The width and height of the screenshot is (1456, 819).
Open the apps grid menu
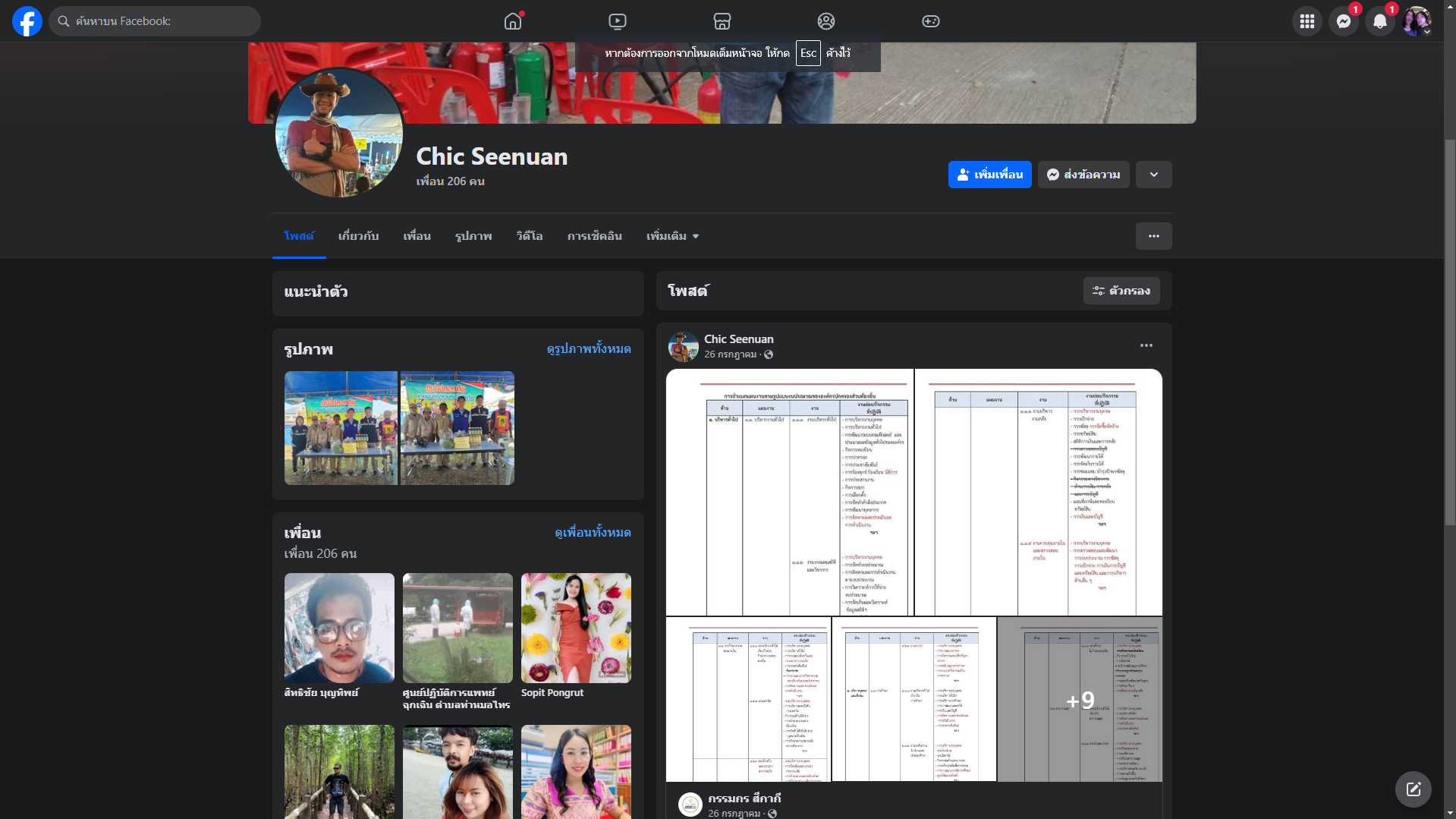pyautogui.click(x=1307, y=21)
